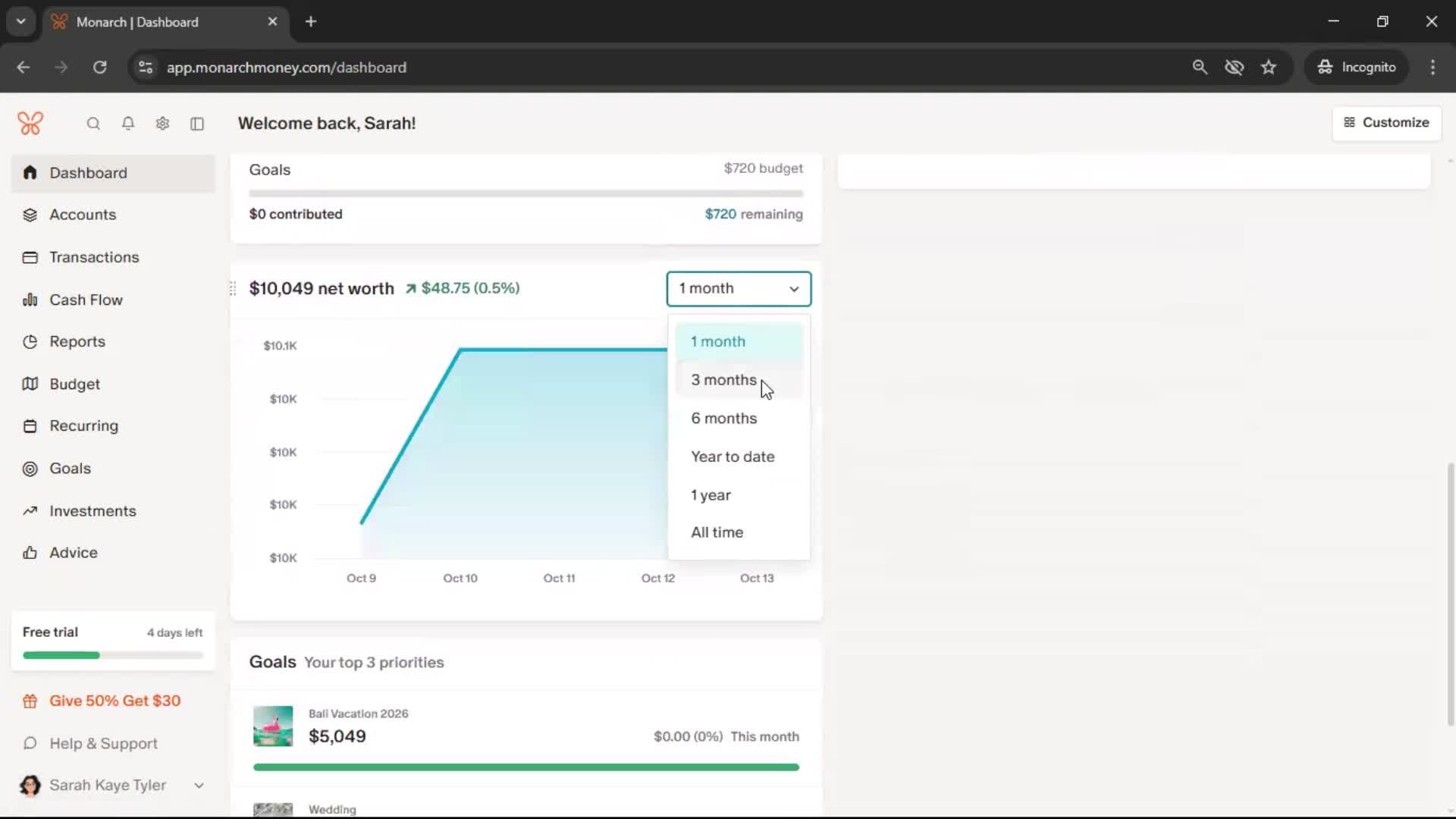Expand Sarah Kaye Tyler account menu chevron
The image size is (1456, 819).
point(199,786)
